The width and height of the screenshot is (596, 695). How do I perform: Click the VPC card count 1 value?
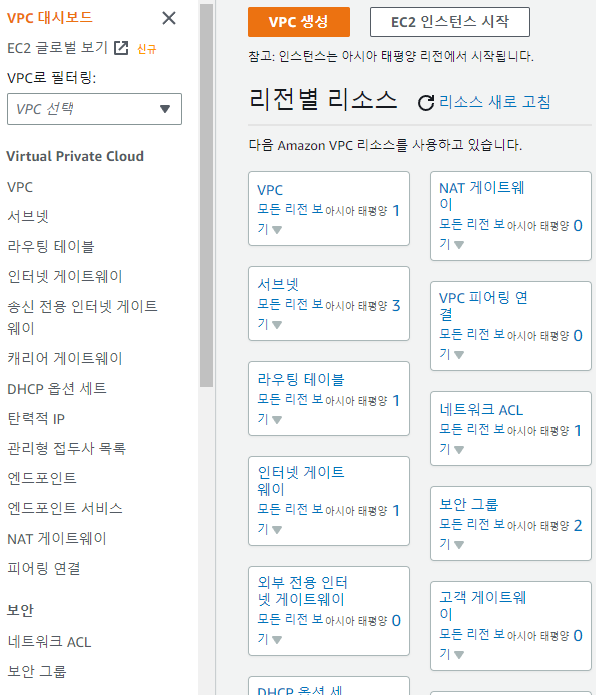tap(396, 211)
